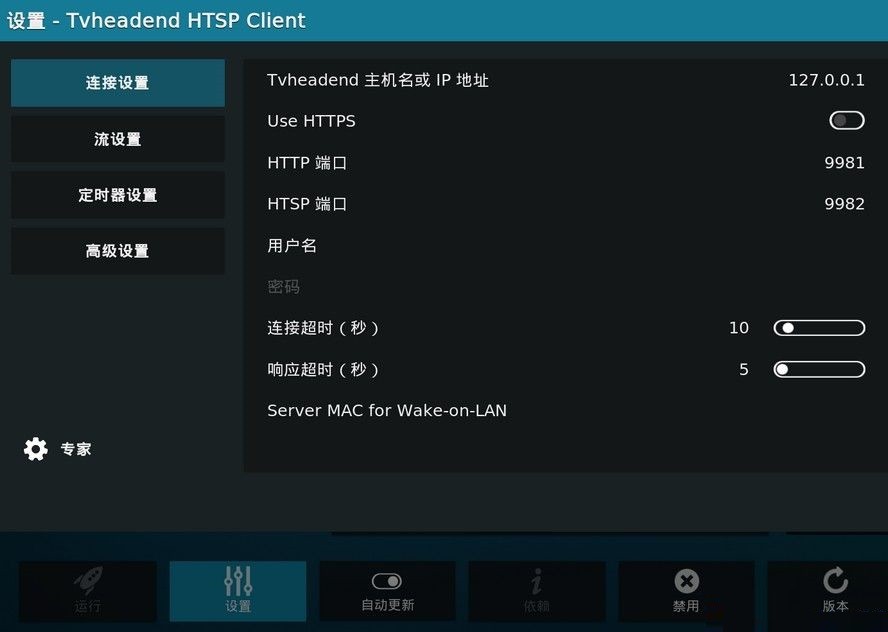Click the 设置 - Tvheadend HTSP Client title
Viewport: 888px width, 632px height.
click(156, 20)
